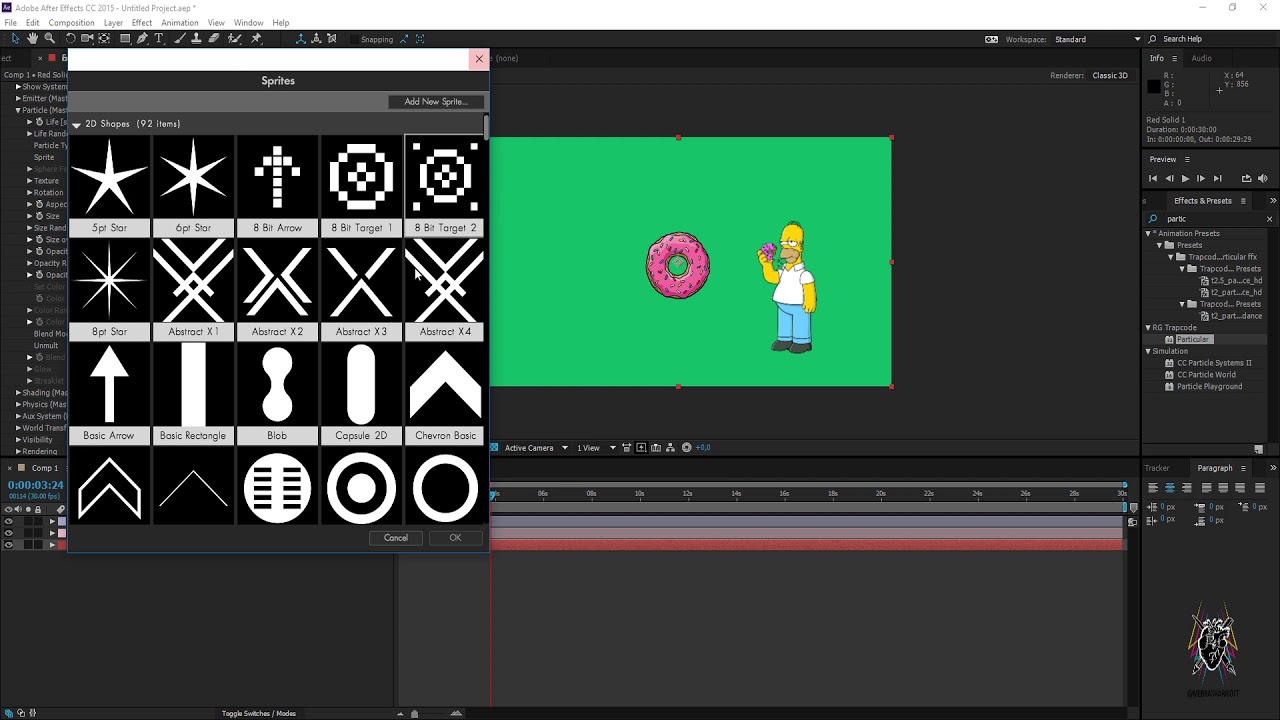Image resolution: width=1280 pixels, height=720 pixels.
Task: Click Cancel in Sprites dialog
Action: pyautogui.click(x=396, y=538)
